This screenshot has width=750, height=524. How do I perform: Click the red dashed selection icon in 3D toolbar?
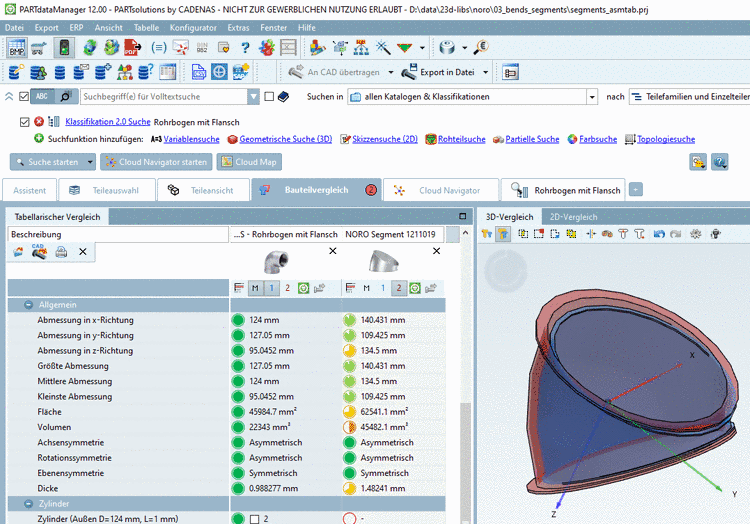[539, 234]
